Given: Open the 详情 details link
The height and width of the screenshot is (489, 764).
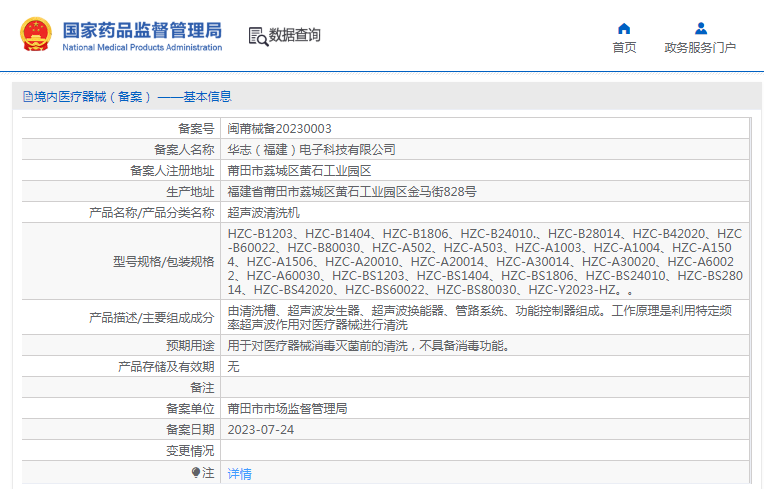Looking at the screenshot, I should pyautogui.click(x=240, y=473).
